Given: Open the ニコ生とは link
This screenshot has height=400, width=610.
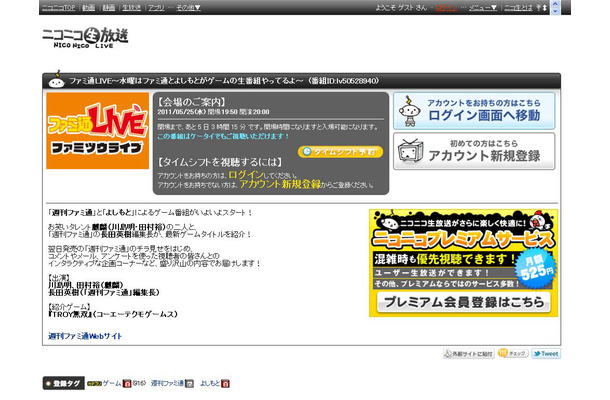Looking at the screenshot, I should pos(518,7).
